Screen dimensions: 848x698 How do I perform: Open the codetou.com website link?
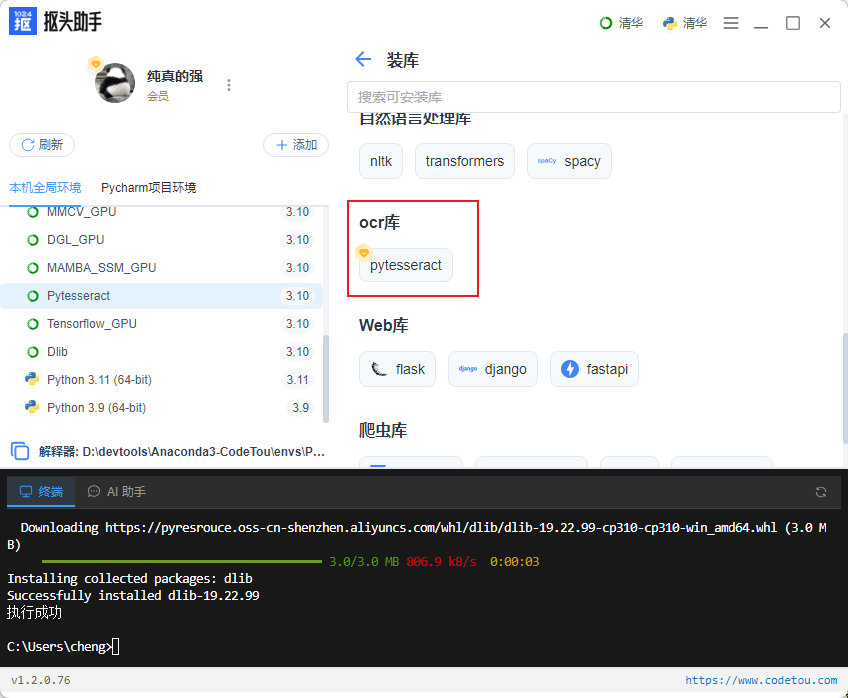[761, 680]
